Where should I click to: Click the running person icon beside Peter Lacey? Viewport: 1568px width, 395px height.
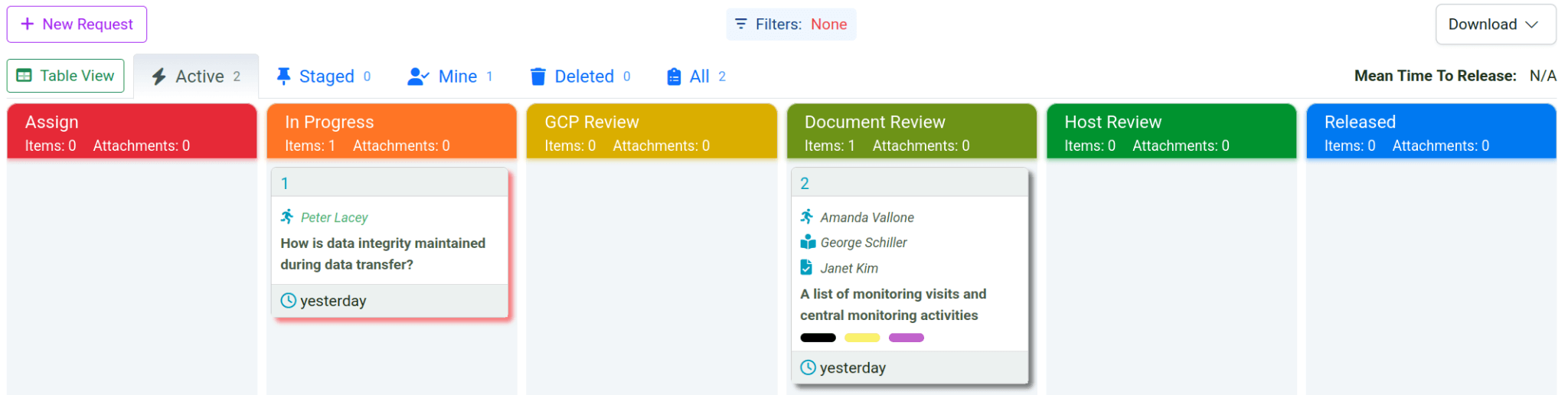pyautogui.click(x=287, y=217)
